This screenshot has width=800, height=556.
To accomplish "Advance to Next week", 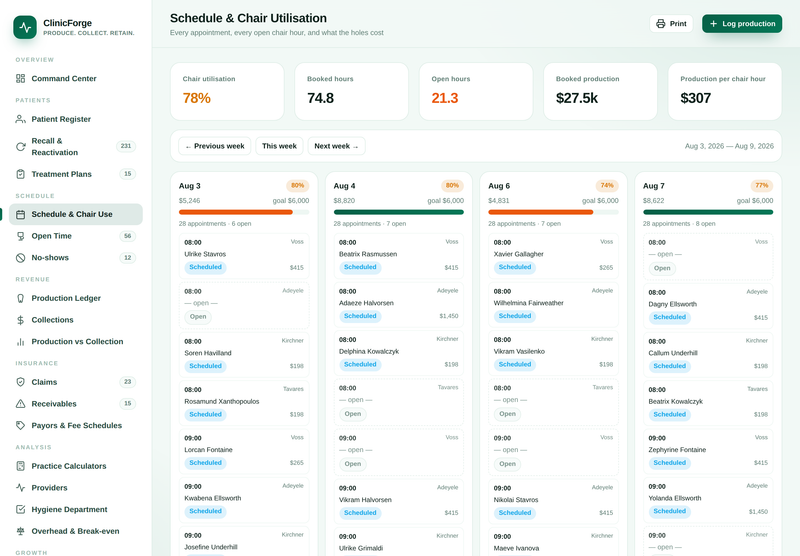I will (336, 146).
